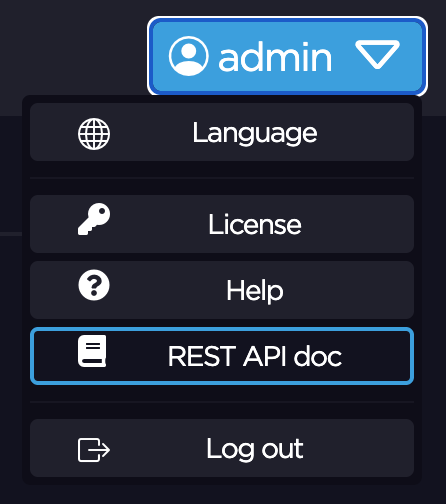
Task: Open the Language menu entry
Action: coord(222,132)
